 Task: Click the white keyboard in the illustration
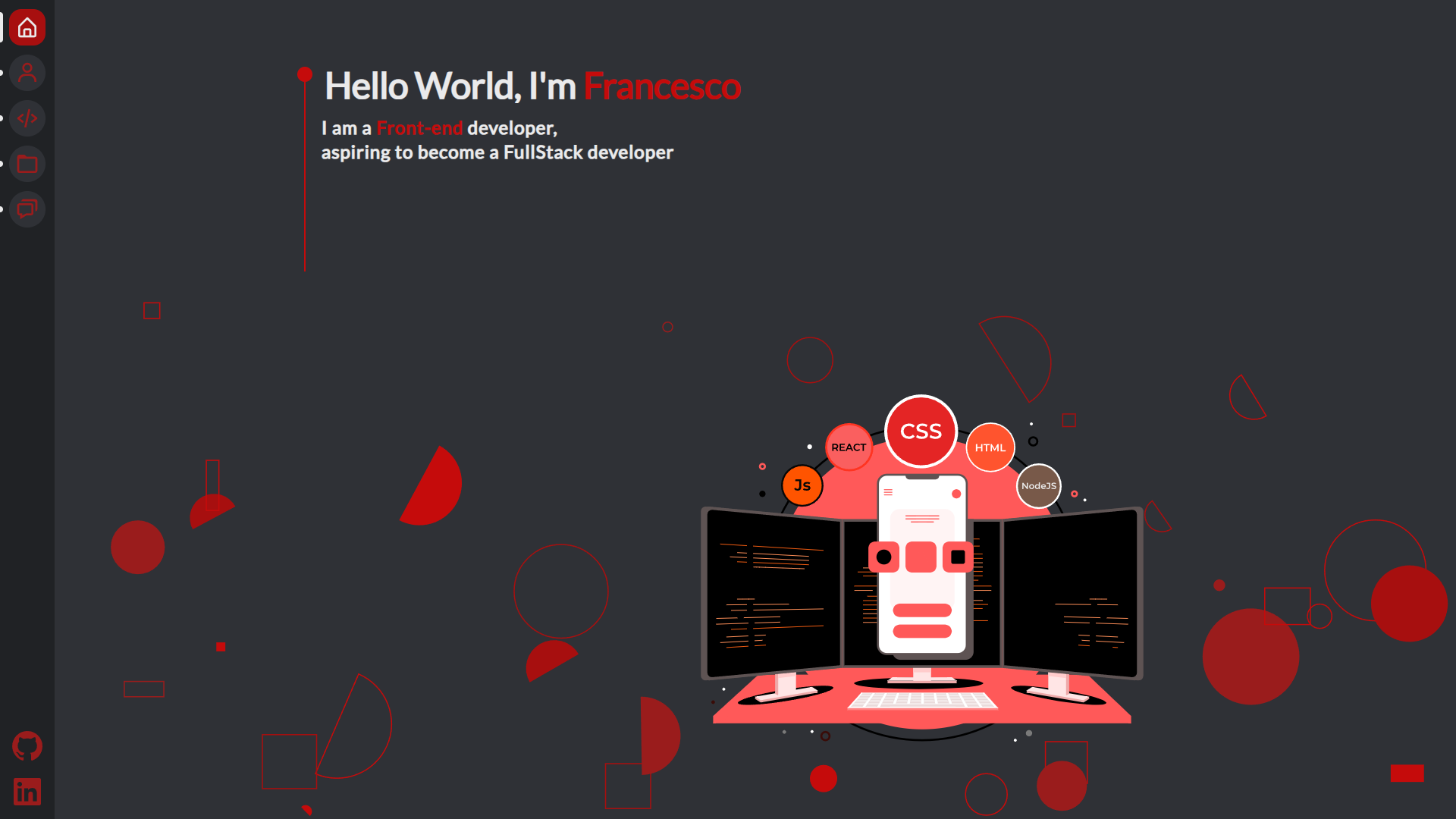coord(922,700)
